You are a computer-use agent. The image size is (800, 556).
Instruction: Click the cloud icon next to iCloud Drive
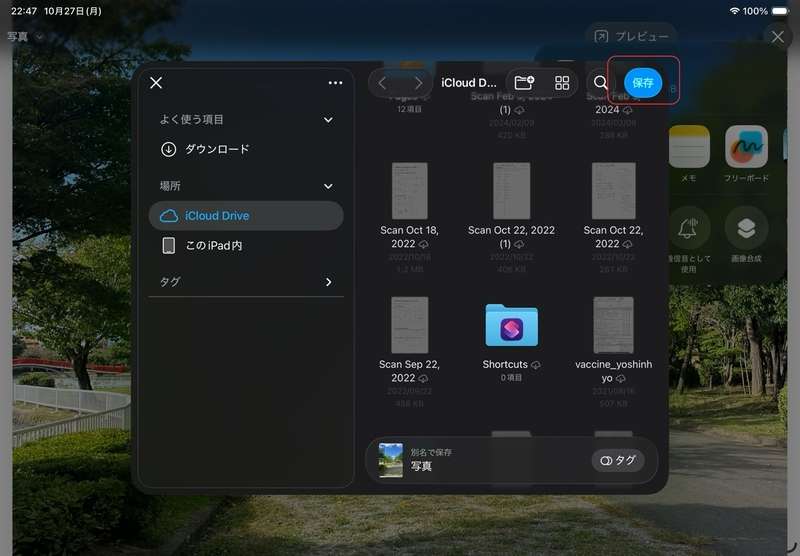pyautogui.click(x=169, y=216)
